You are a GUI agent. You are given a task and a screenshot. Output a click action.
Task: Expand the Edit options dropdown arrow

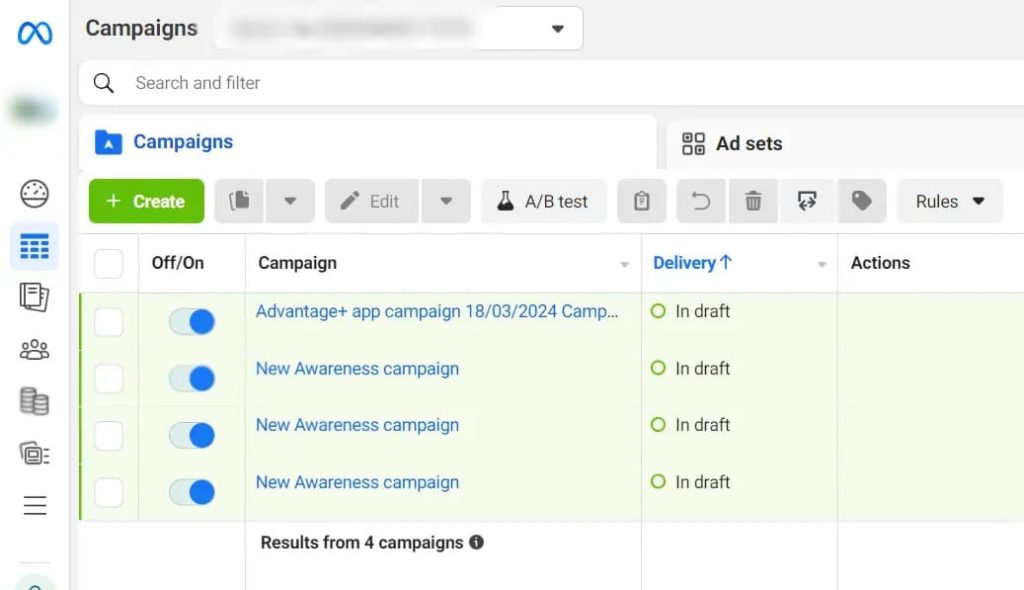tap(446, 201)
